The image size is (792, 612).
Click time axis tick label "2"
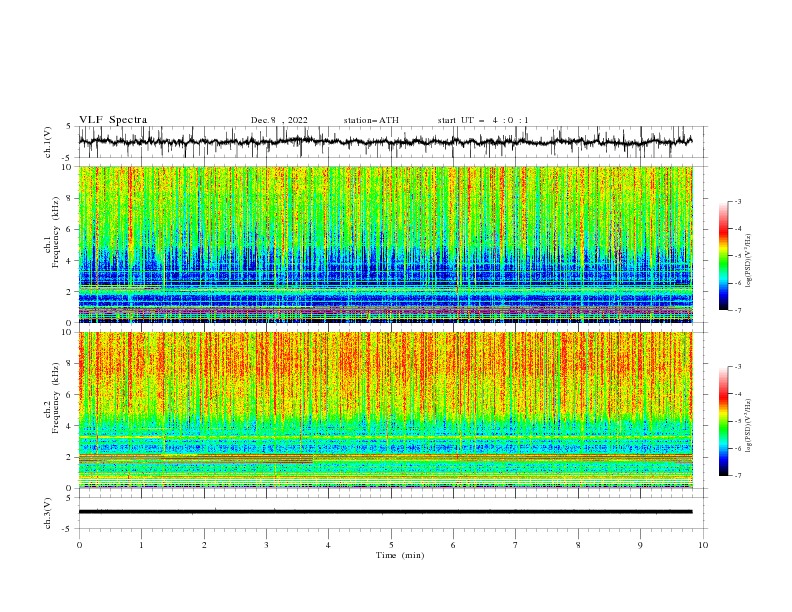204,545
